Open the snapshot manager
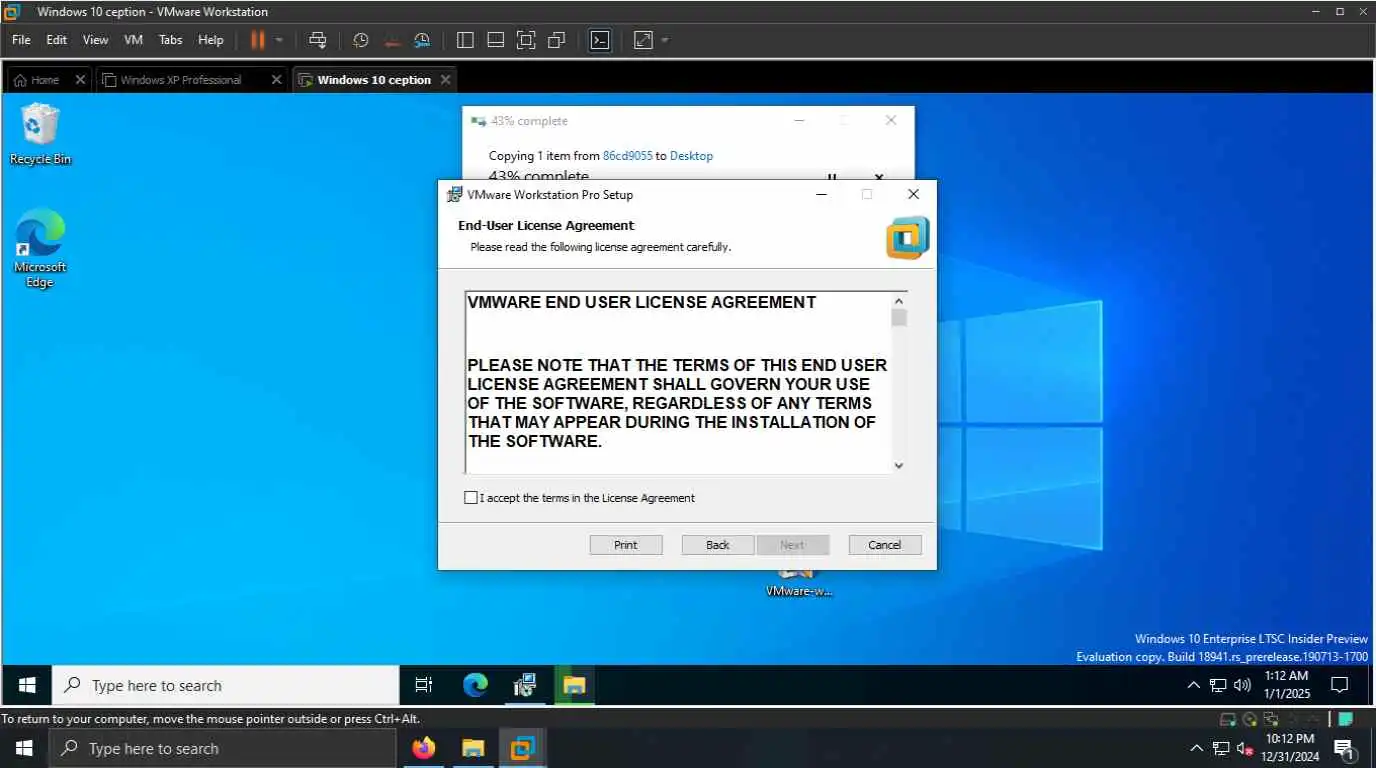Screen dimensions: 1376x768 (x=422, y=40)
